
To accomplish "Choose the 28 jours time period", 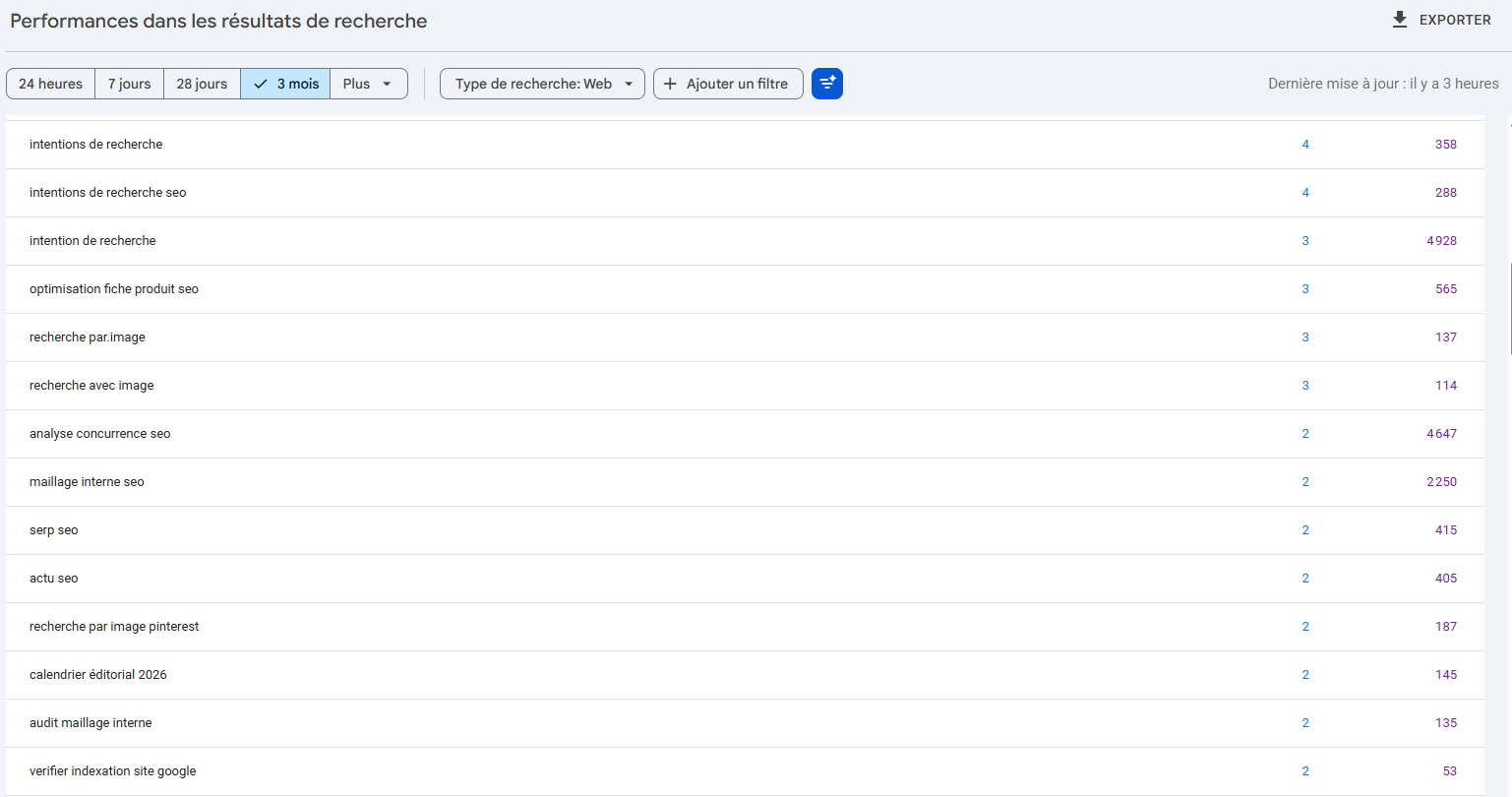I will pyautogui.click(x=202, y=84).
